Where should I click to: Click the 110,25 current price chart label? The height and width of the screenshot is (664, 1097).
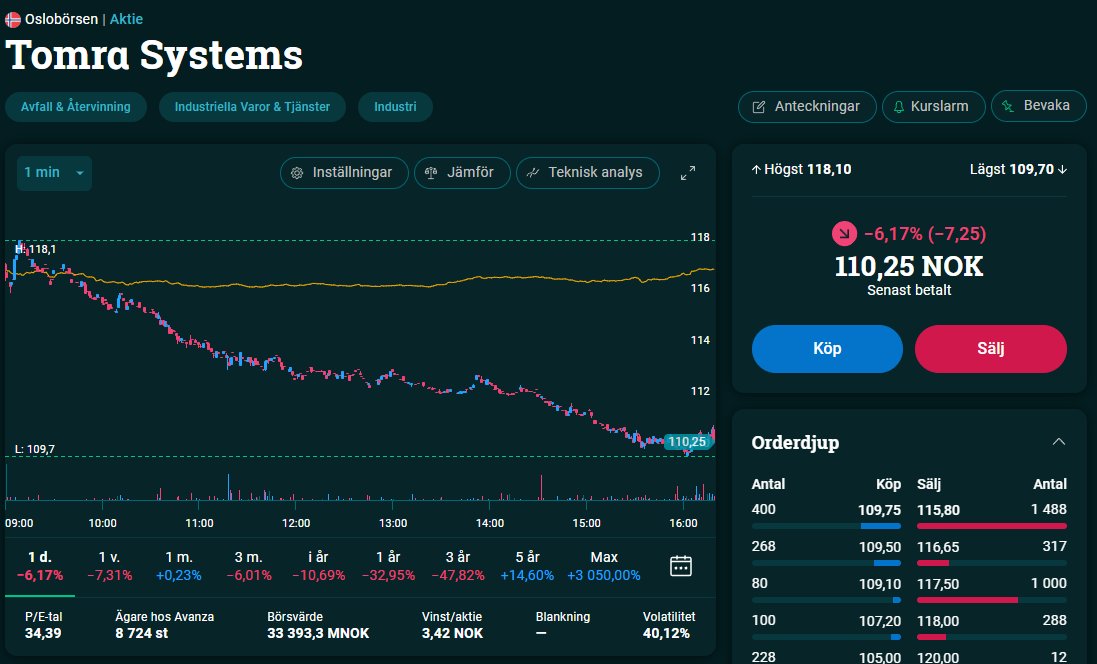click(x=688, y=442)
